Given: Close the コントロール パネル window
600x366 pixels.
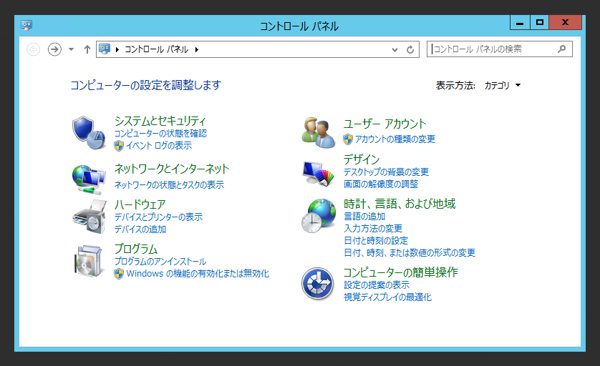Looking at the screenshot, I should pyautogui.click(x=565, y=22).
